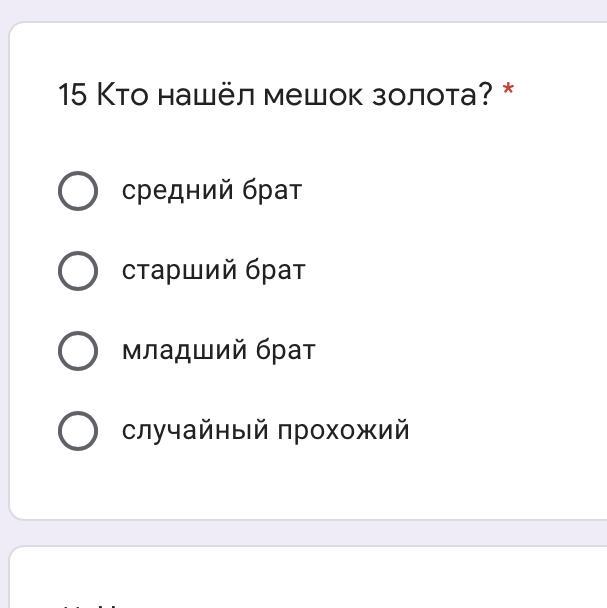Click the red required asterisk
The height and width of the screenshot is (608, 607).
(508, 89)
